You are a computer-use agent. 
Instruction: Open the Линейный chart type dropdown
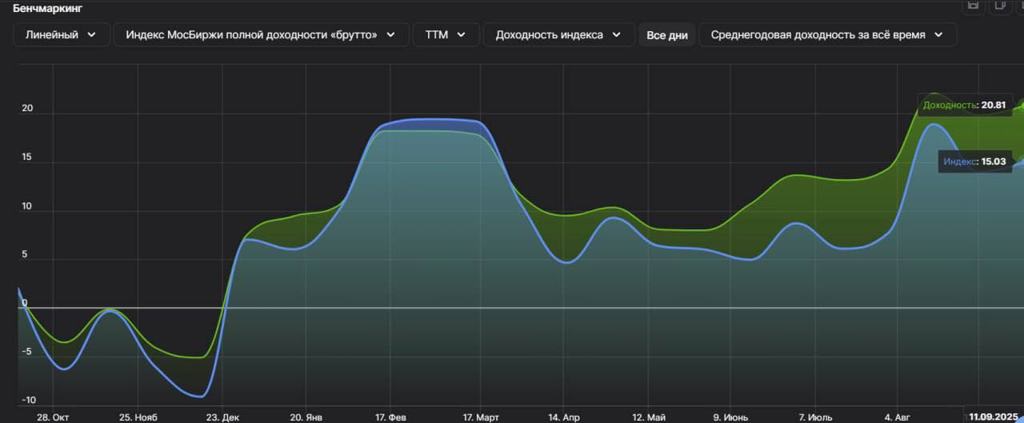pyautogui.click(x=60, y=35)
